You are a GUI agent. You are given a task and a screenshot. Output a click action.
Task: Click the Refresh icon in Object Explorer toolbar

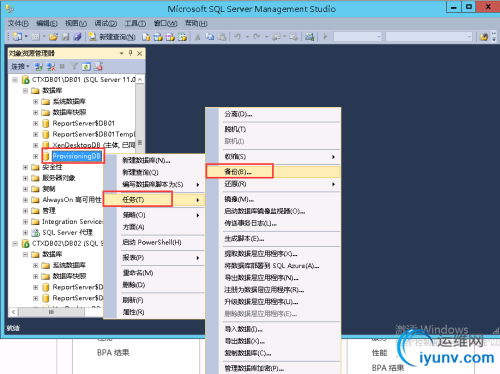[x=86, y=67]
